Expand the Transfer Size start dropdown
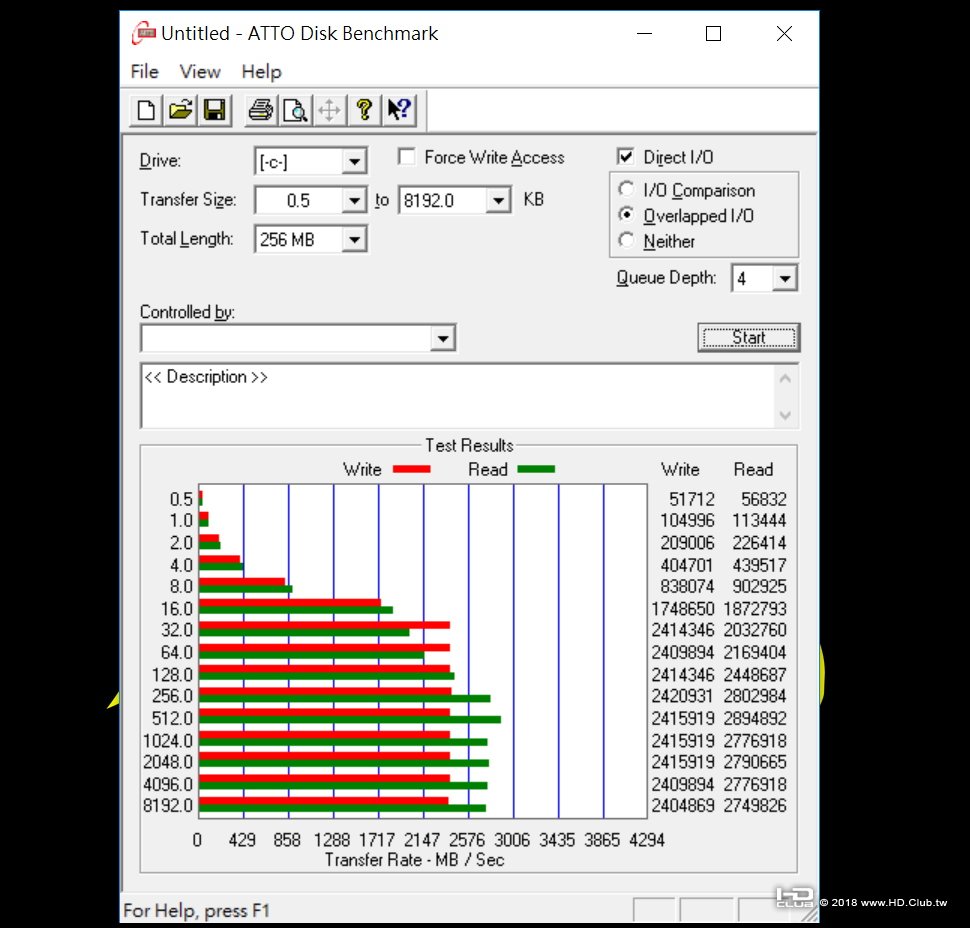The height and width of the screenshot is (928, 970). [354, 200]
